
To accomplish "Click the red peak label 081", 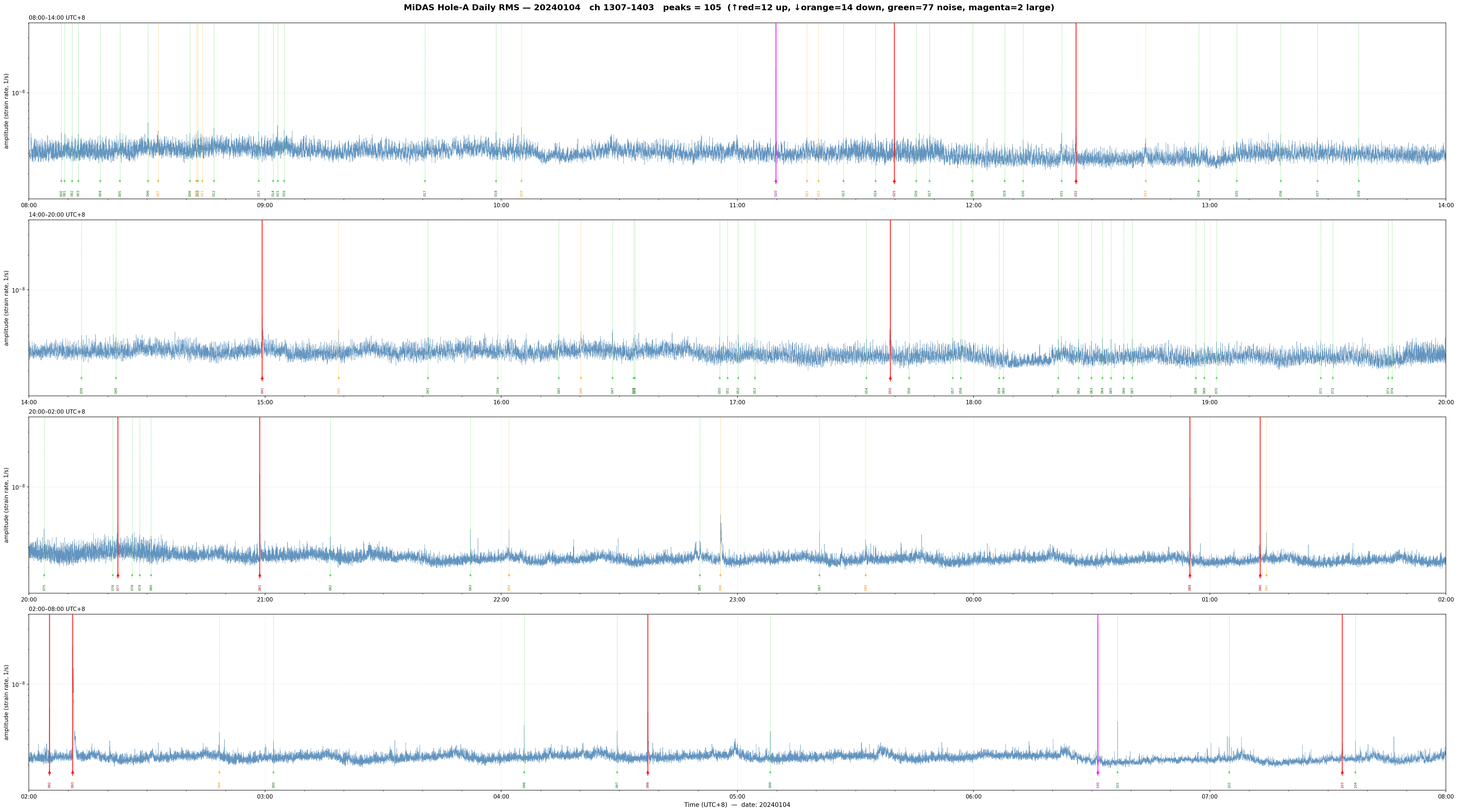I will click(x=260, y=587).
